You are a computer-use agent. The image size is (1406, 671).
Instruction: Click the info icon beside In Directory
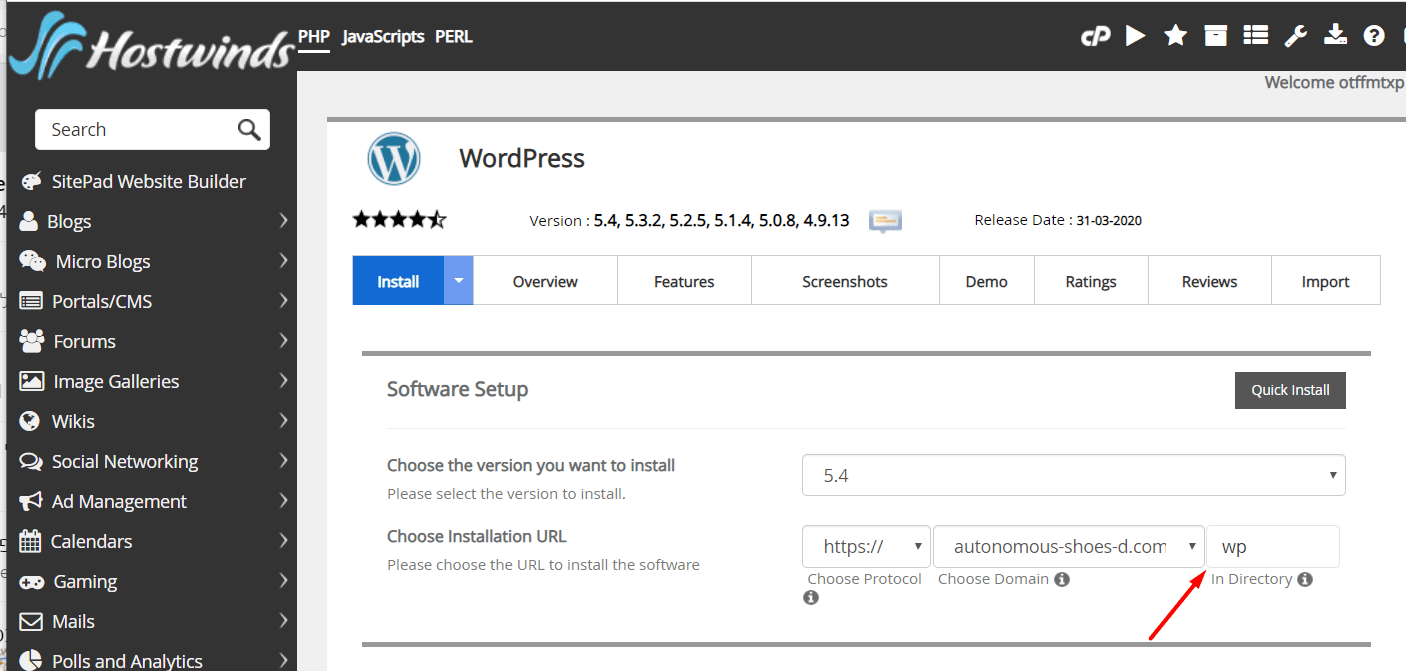[x=1304, y=579]
